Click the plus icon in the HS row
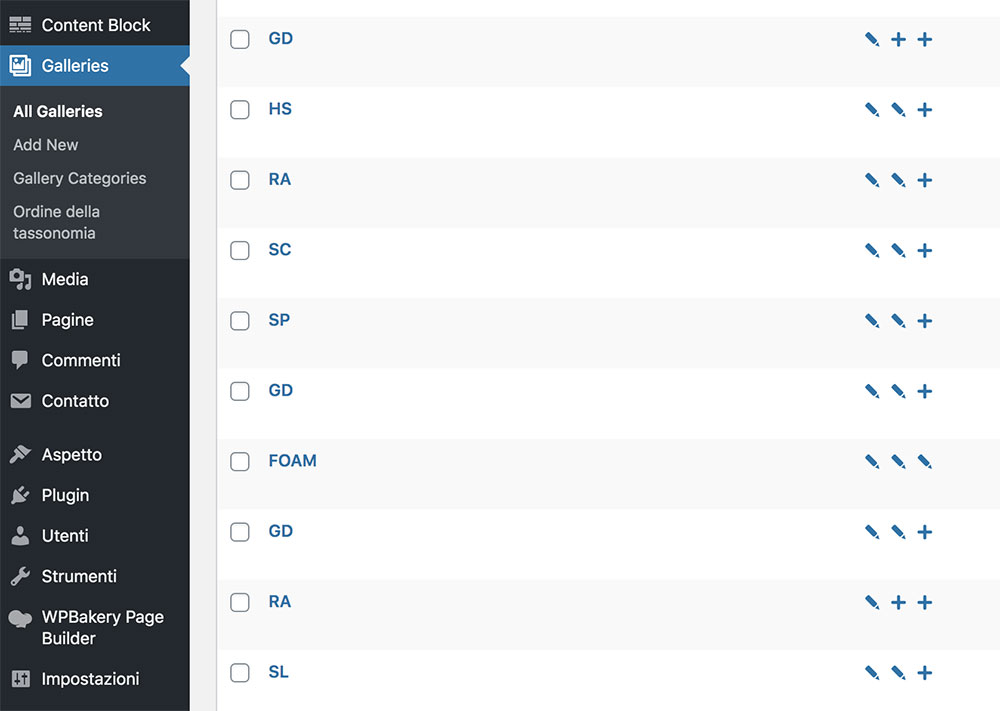The width and height of the screenshot is (1000, 711). tap(925, 110)
